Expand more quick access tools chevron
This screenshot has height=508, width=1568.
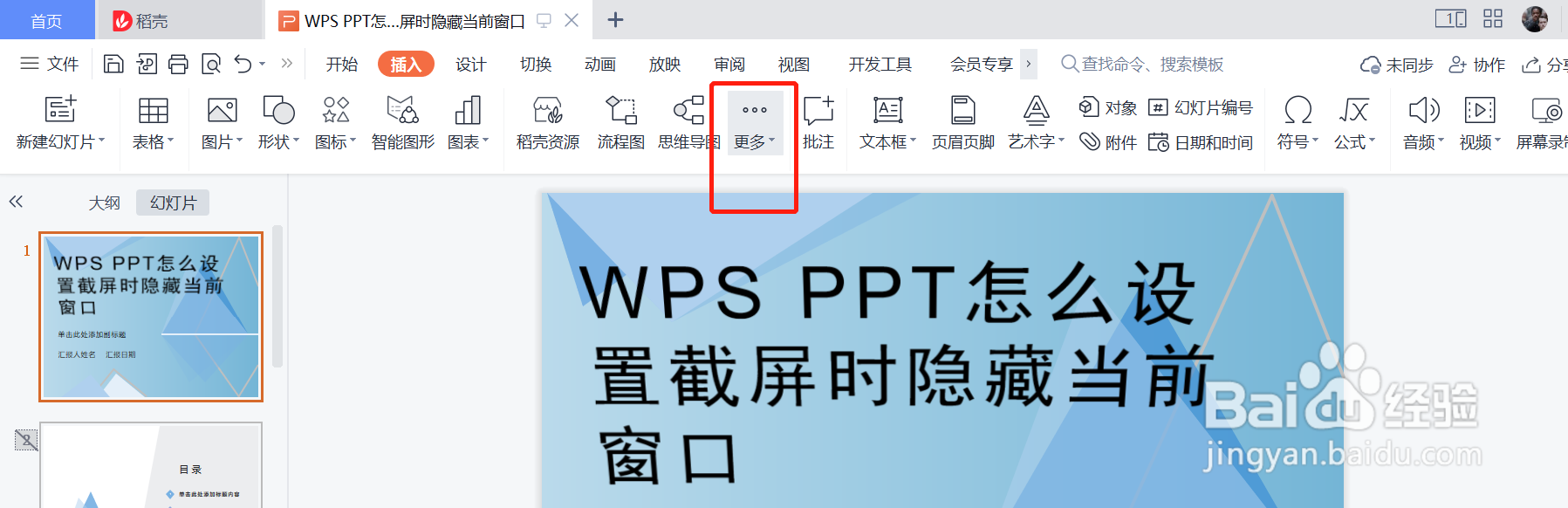pos(287,63)
